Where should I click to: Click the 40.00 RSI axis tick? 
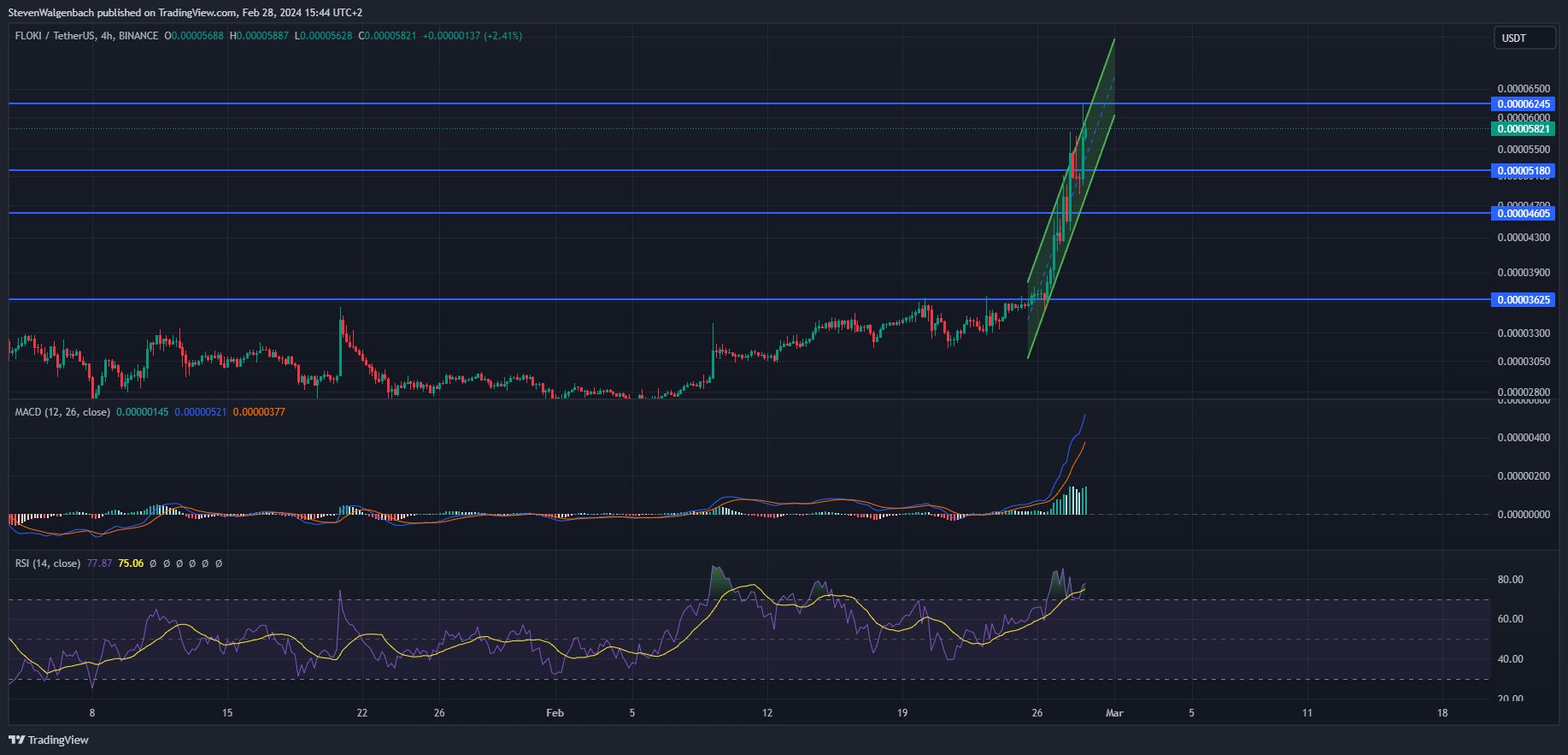[1511, 659]
